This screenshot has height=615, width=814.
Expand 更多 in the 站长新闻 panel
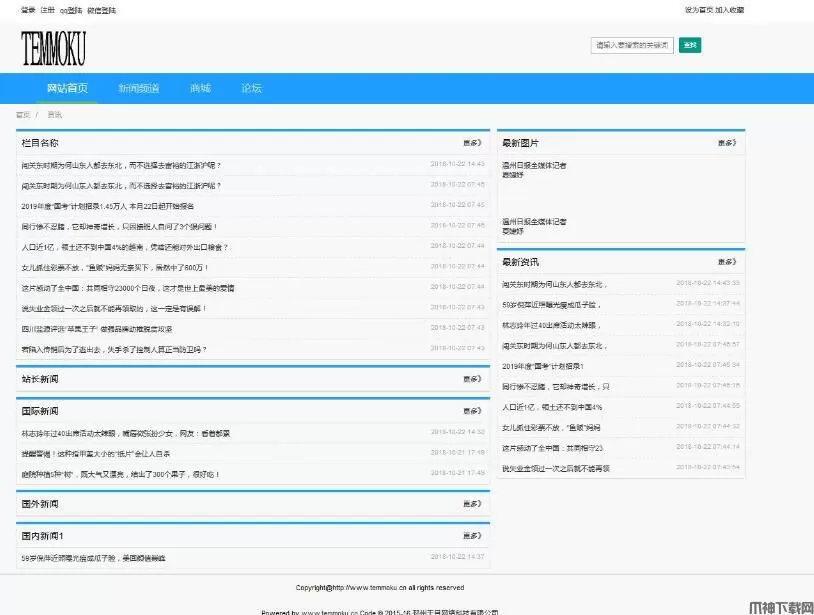click(x=472, y=379)
